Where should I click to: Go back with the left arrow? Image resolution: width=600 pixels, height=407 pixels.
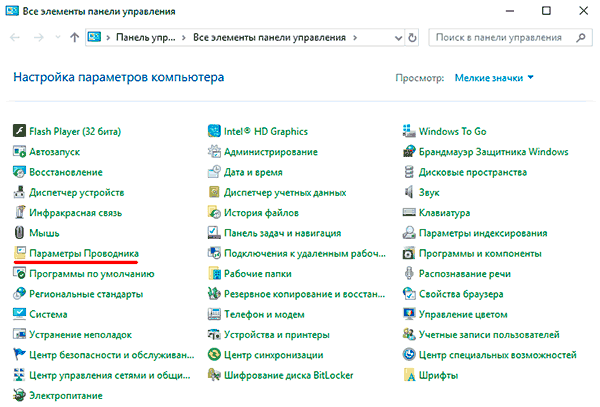15,37
